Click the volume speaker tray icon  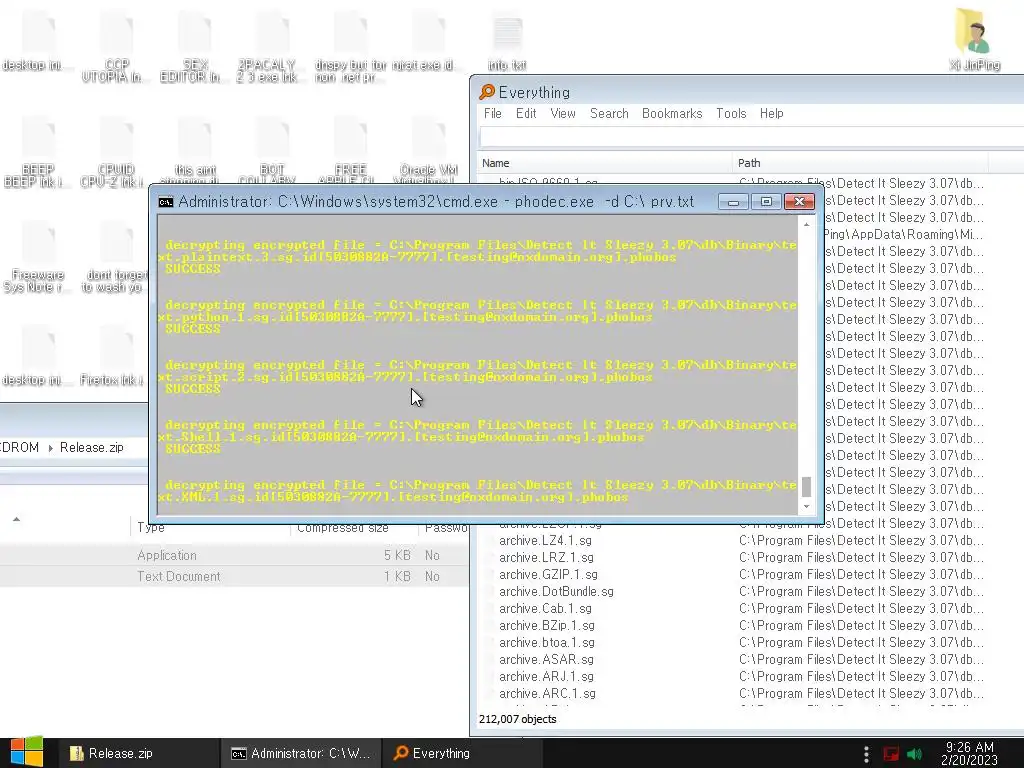point(915,754)
